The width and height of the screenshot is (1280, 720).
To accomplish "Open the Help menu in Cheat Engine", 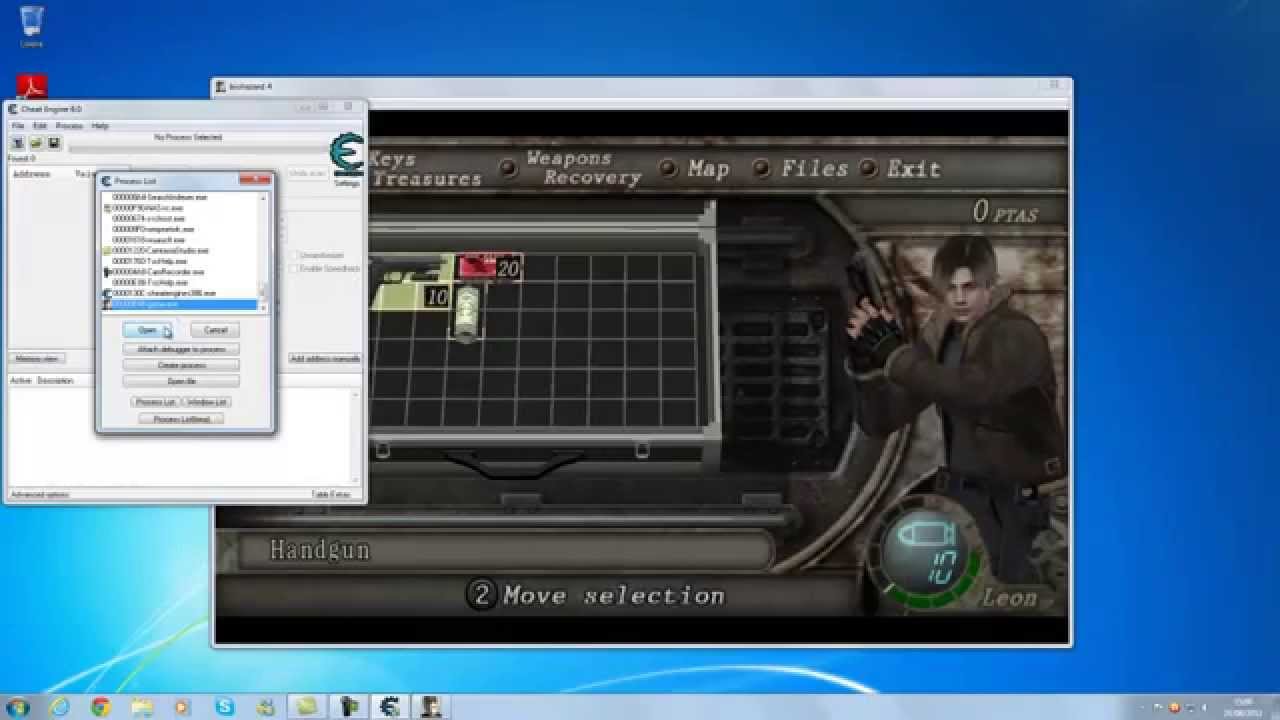I will (100, 126).
